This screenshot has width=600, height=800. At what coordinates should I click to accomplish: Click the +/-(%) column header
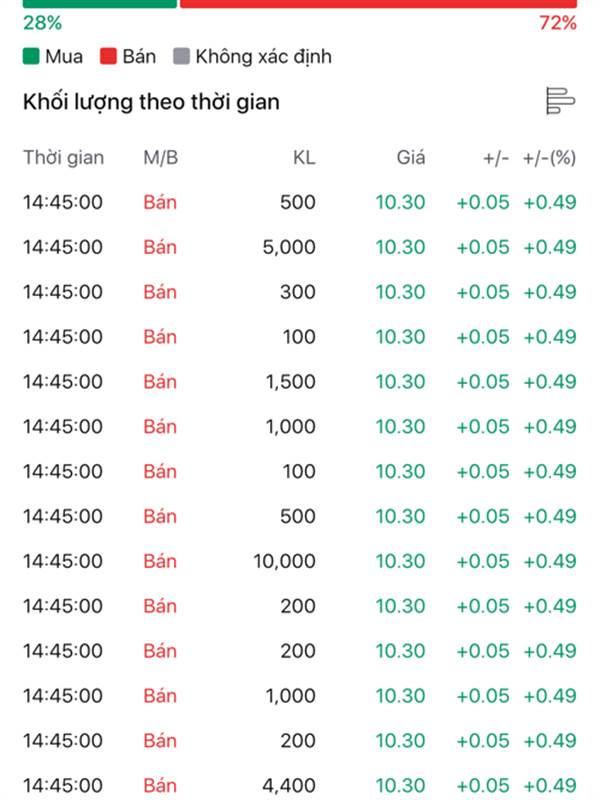[x=549, y=158]
